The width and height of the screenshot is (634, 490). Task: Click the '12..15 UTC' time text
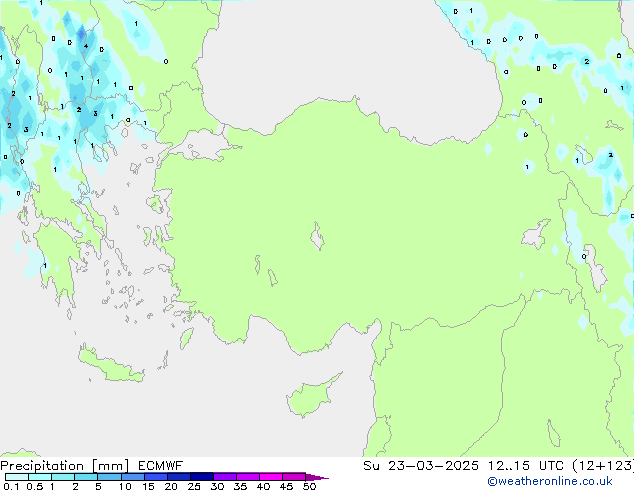525,466
